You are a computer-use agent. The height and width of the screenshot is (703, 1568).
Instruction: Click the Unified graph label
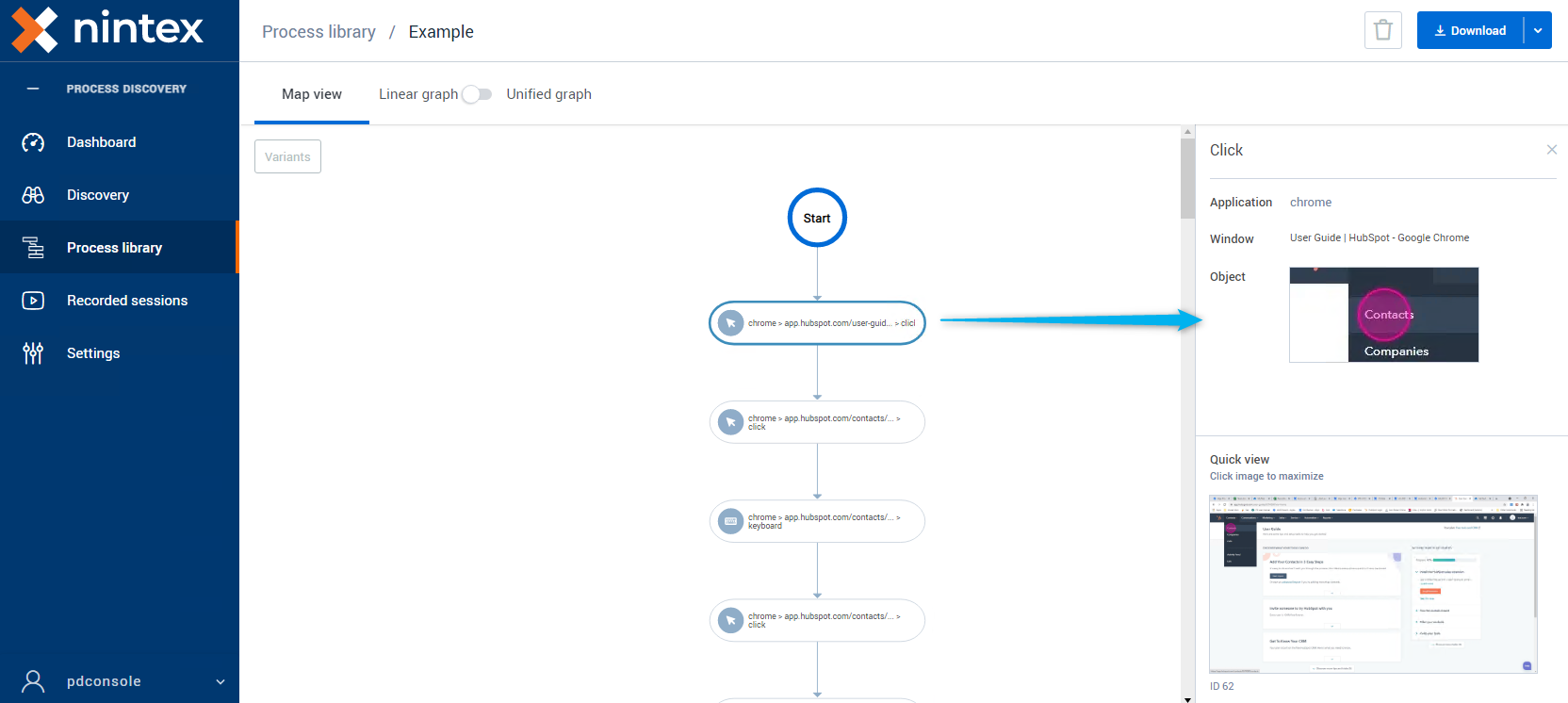[x=549, y=94]
